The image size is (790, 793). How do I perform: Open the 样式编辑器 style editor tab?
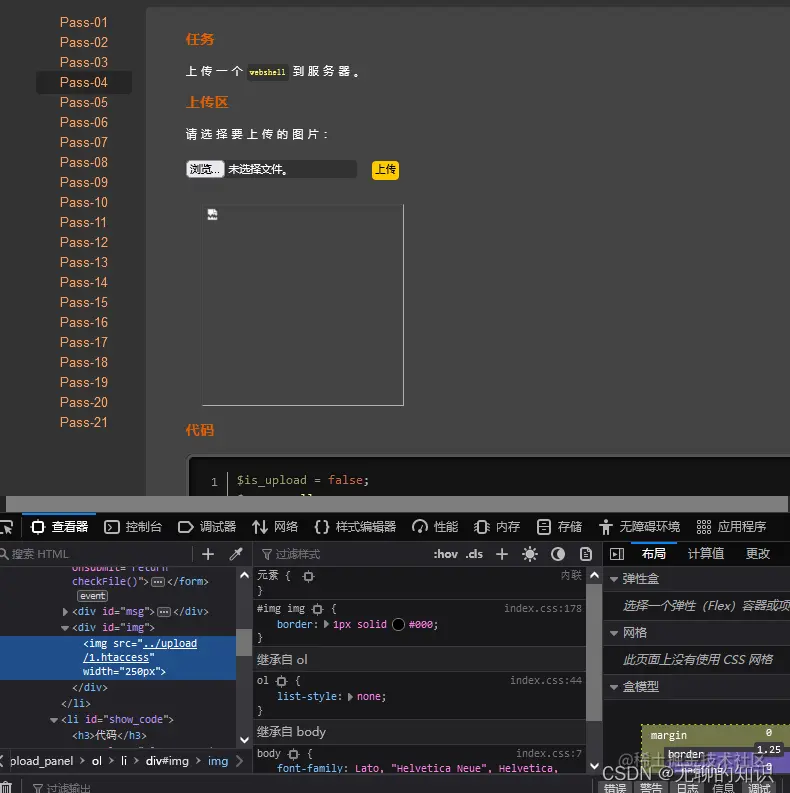(355, 527)
